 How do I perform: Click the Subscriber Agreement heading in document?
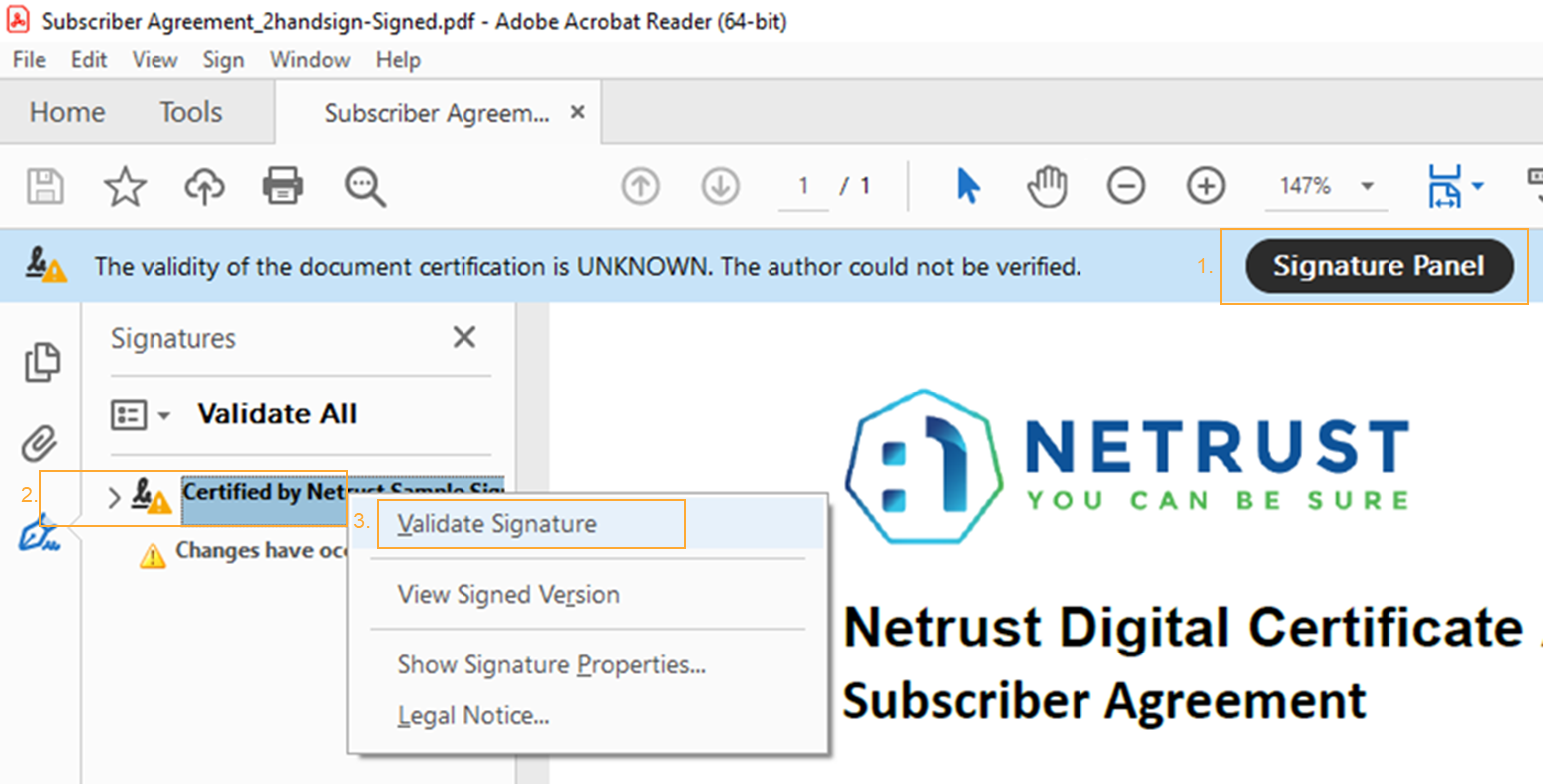pyautogui.click(x=1104, y=700)
